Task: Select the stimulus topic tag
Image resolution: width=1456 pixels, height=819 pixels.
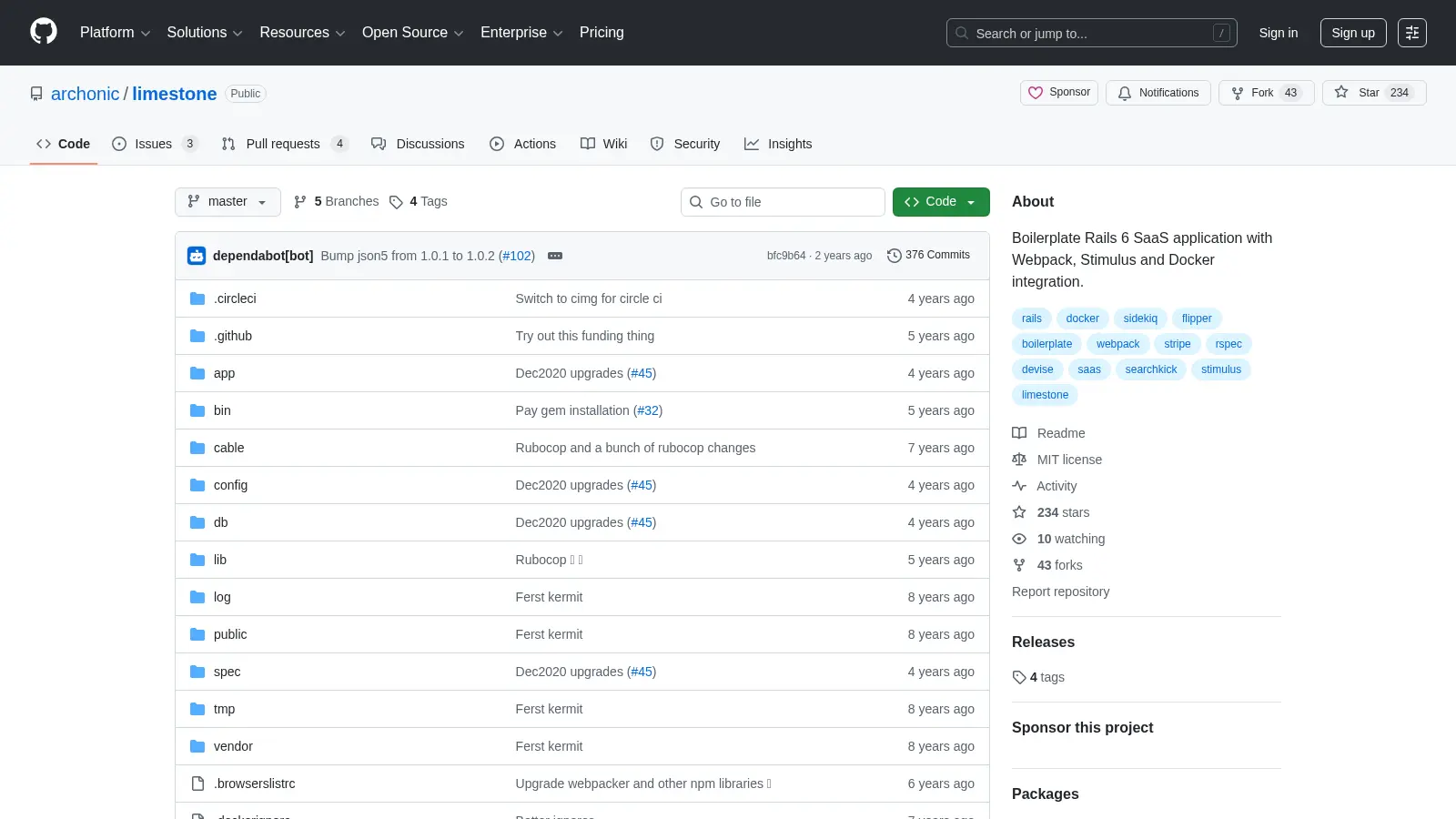Action: 1220,369
